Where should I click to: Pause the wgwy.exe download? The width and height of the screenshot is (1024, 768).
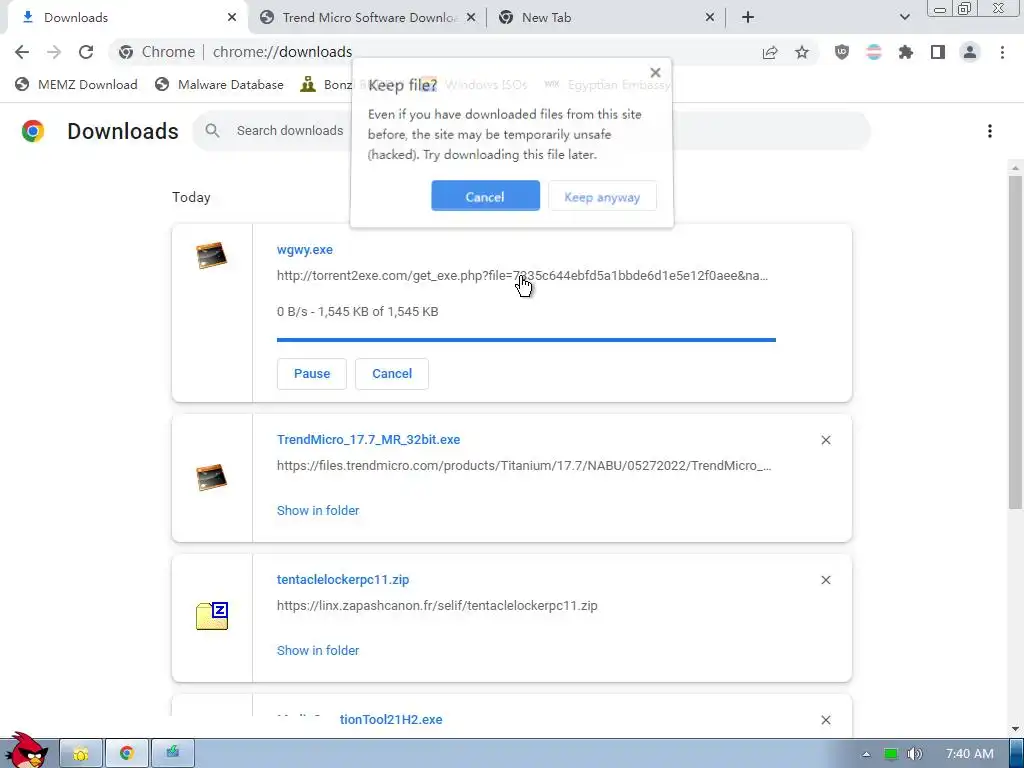312,374
